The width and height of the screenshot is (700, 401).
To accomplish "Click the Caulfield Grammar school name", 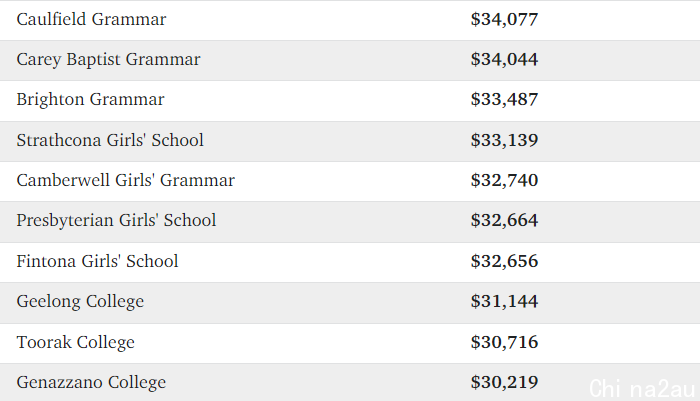I will click(x=91, y=19).
